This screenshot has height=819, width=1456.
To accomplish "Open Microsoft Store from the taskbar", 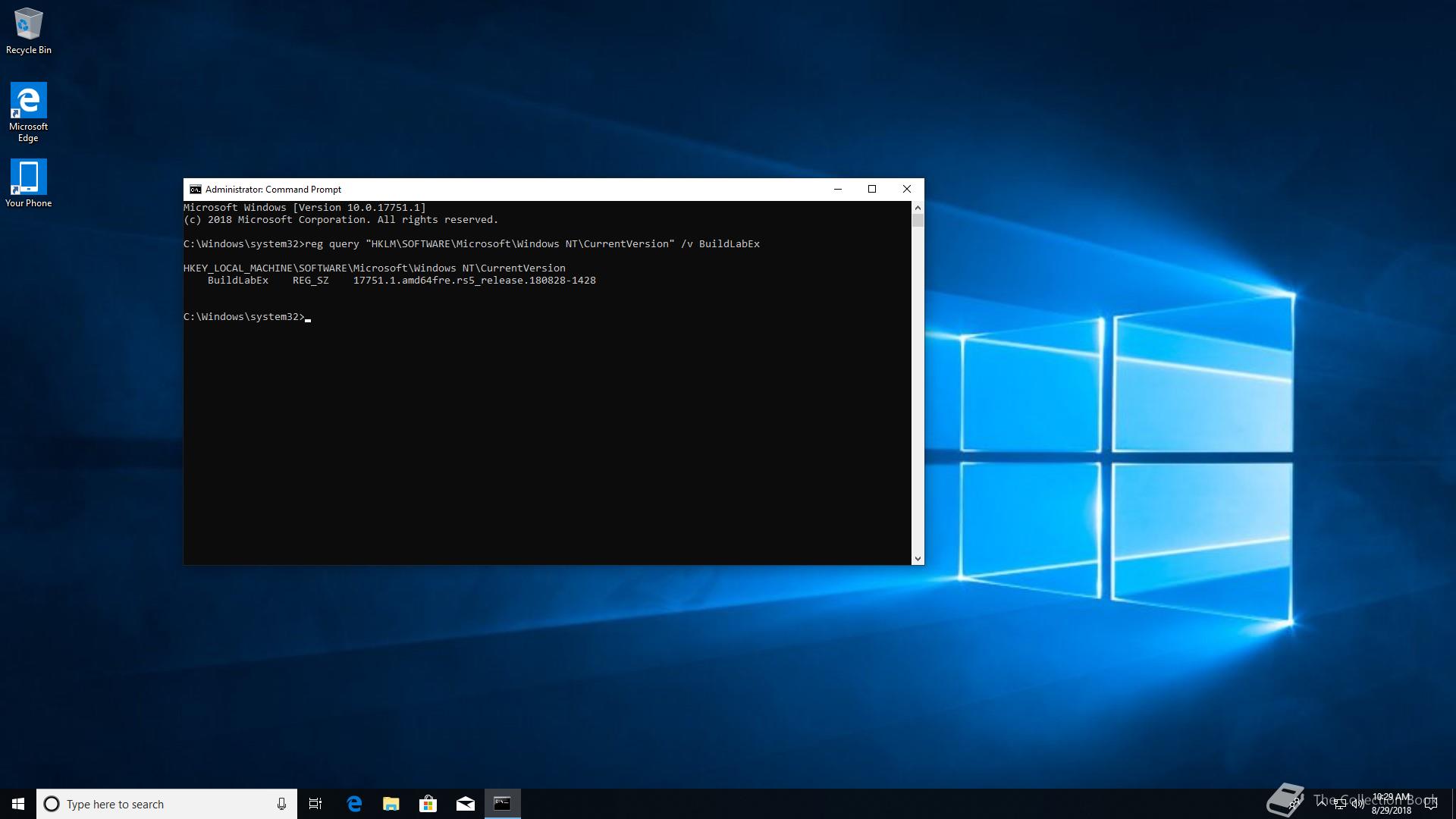I will point(428,804).
